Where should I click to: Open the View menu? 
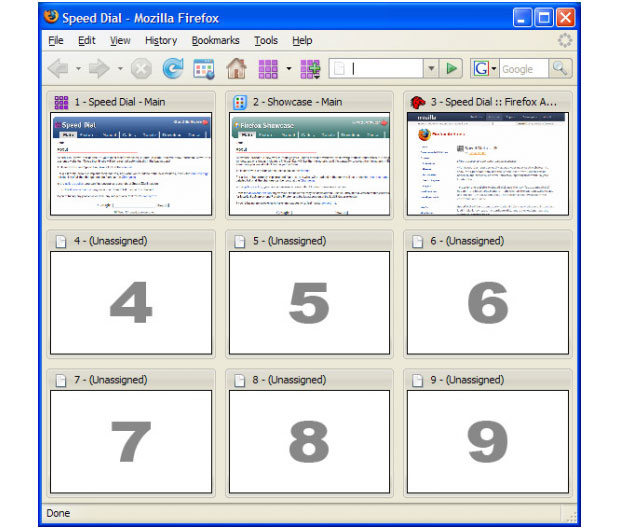click(120, 40)
